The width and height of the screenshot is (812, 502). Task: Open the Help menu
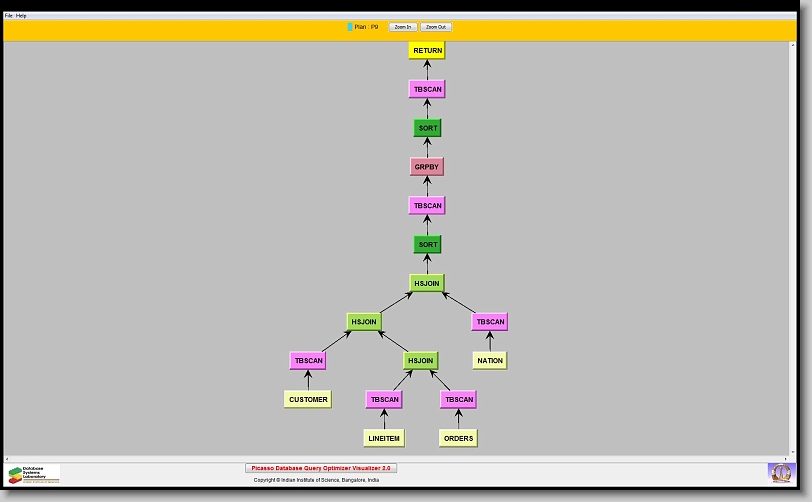click(x=22, y=16)
